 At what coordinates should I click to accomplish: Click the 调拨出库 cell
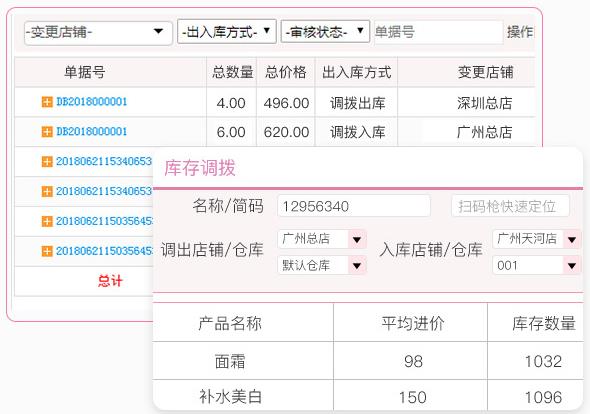point(357,103)
